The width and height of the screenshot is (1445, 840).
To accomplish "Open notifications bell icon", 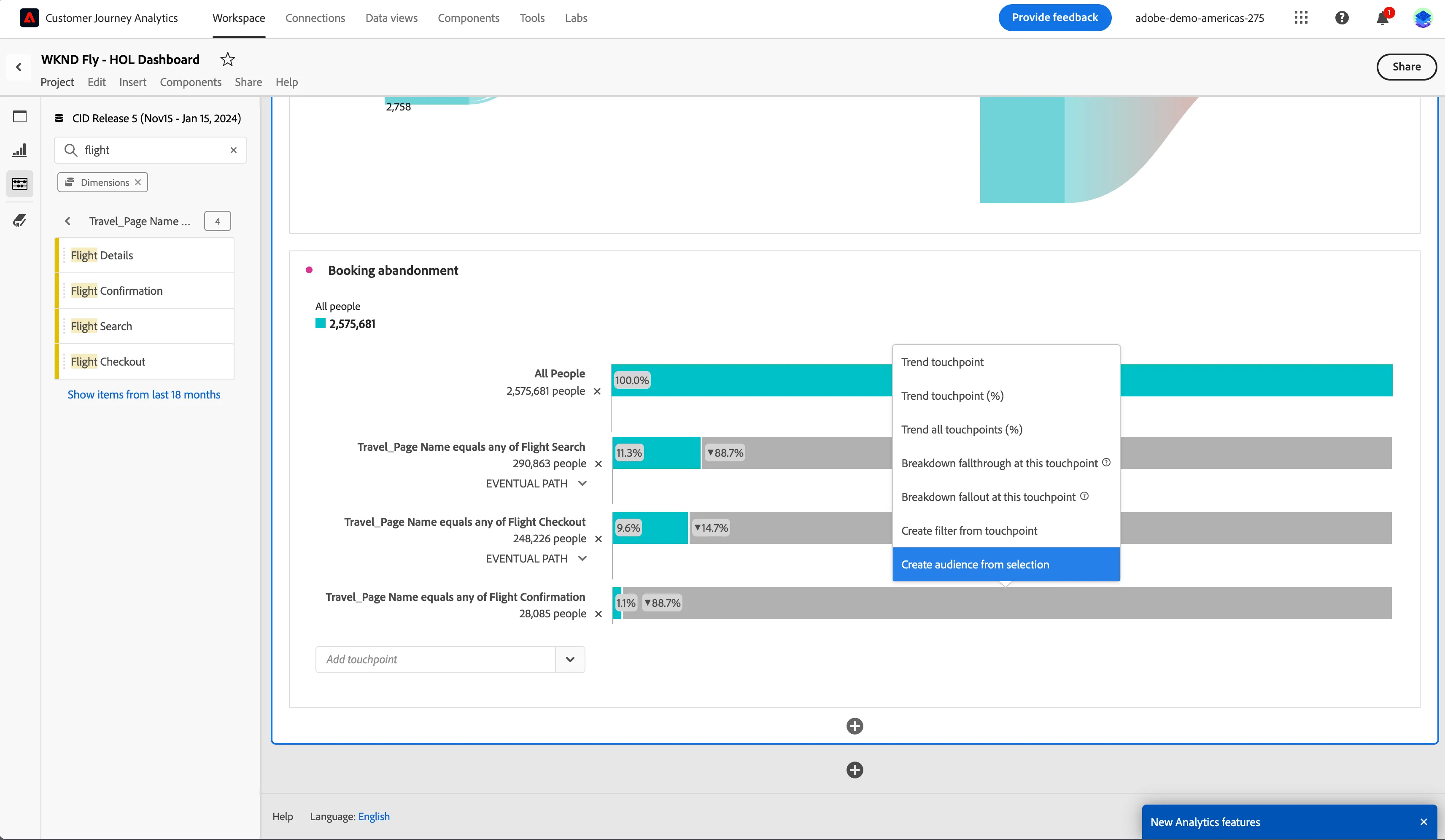I will 1383,19.
